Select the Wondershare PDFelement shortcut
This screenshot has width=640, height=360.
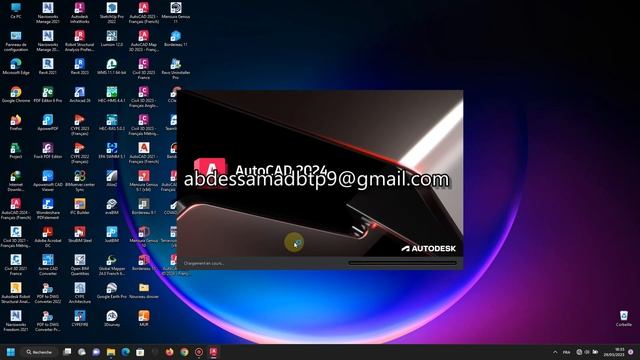(x=48, y=209)
